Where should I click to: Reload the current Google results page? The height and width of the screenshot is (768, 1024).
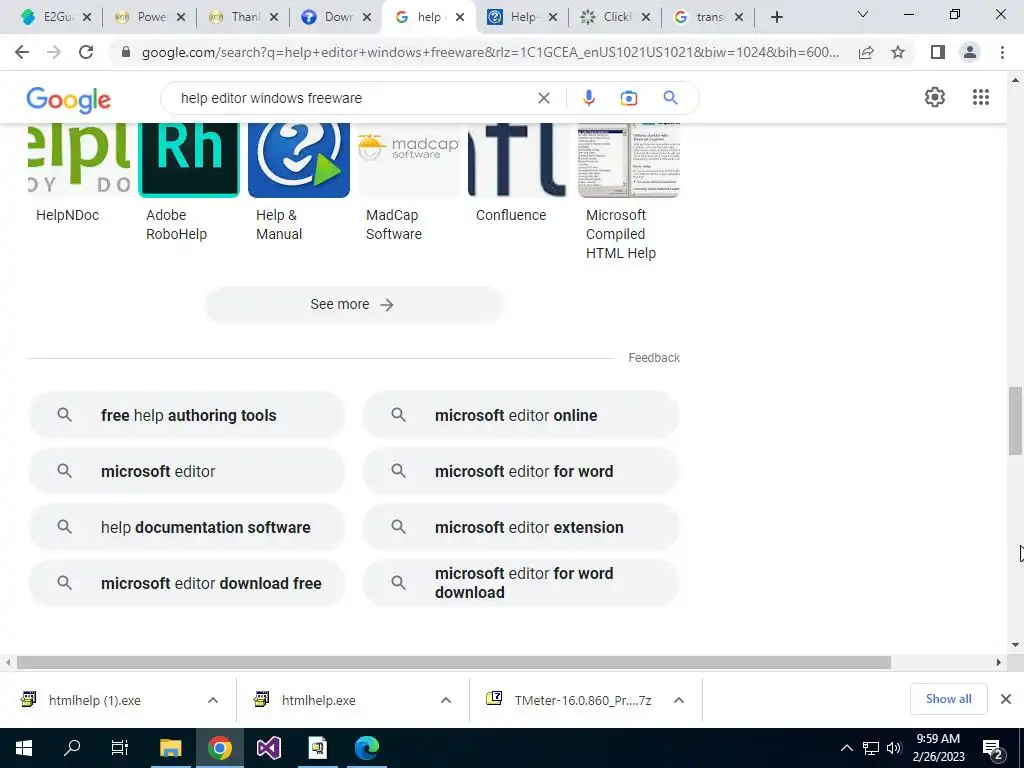tap(86, 52)
